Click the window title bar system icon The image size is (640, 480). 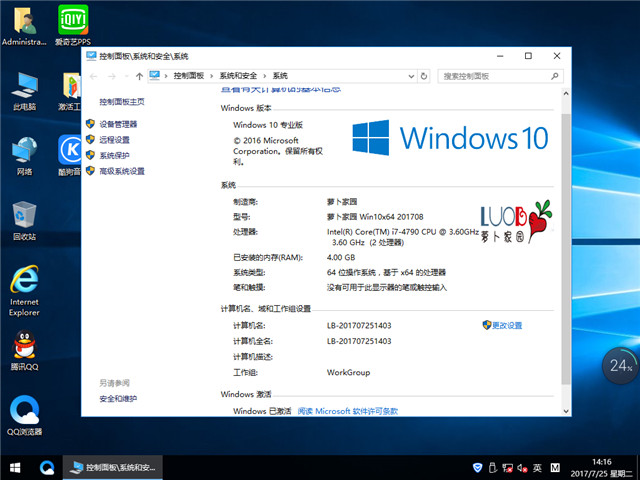91,56
